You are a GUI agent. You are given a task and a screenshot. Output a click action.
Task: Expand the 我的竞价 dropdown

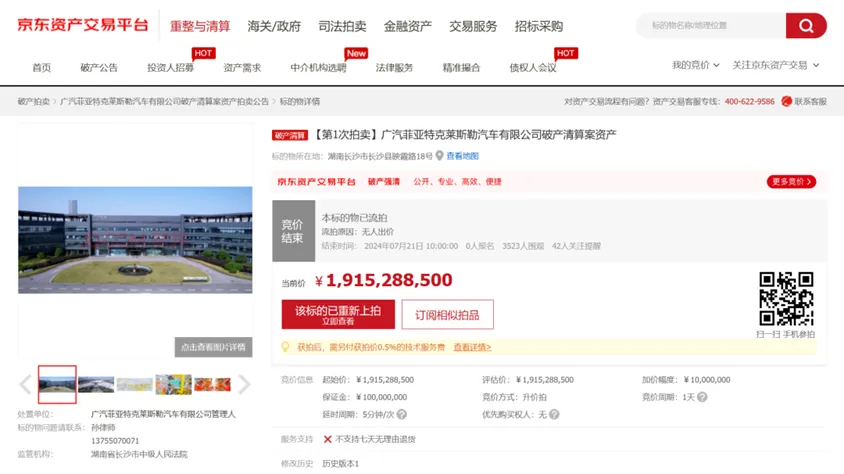click(x=695, y=65)
